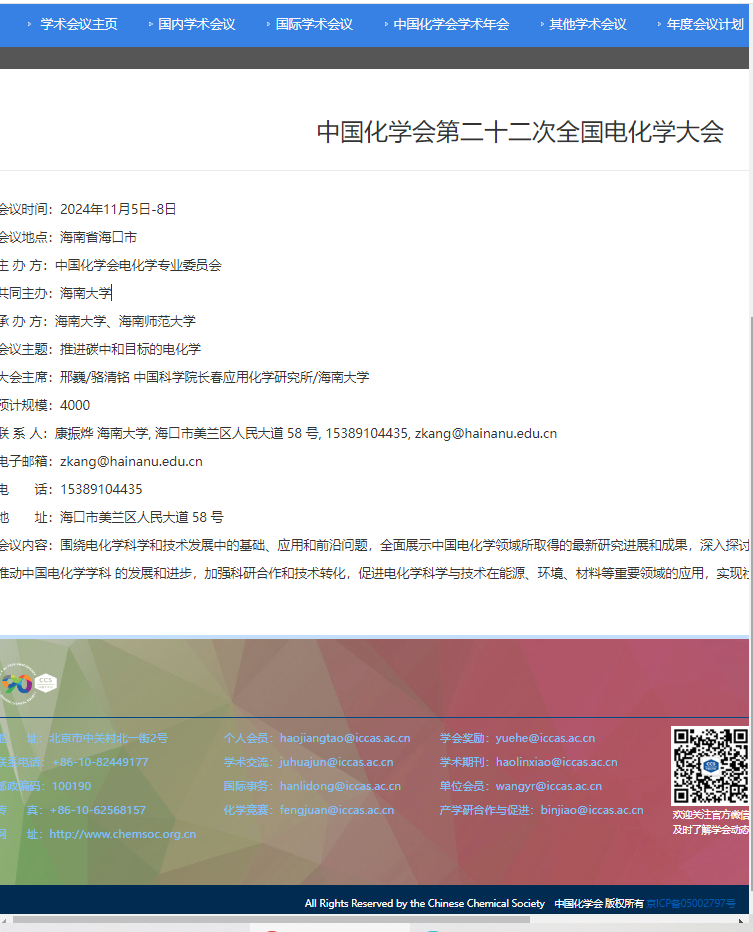753x932 pixels.
Task: Open the 其他学术会议 navigation item
Action: point(587,24)
